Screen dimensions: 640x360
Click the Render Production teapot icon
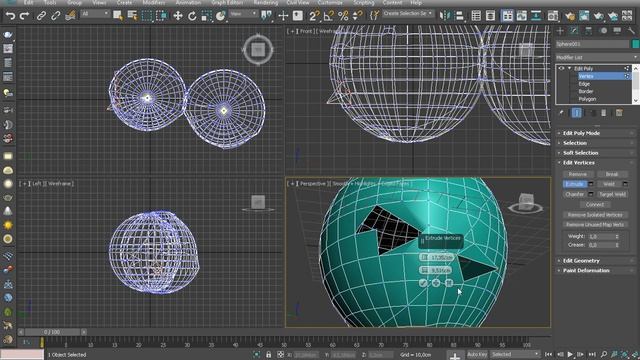[598, 16]
